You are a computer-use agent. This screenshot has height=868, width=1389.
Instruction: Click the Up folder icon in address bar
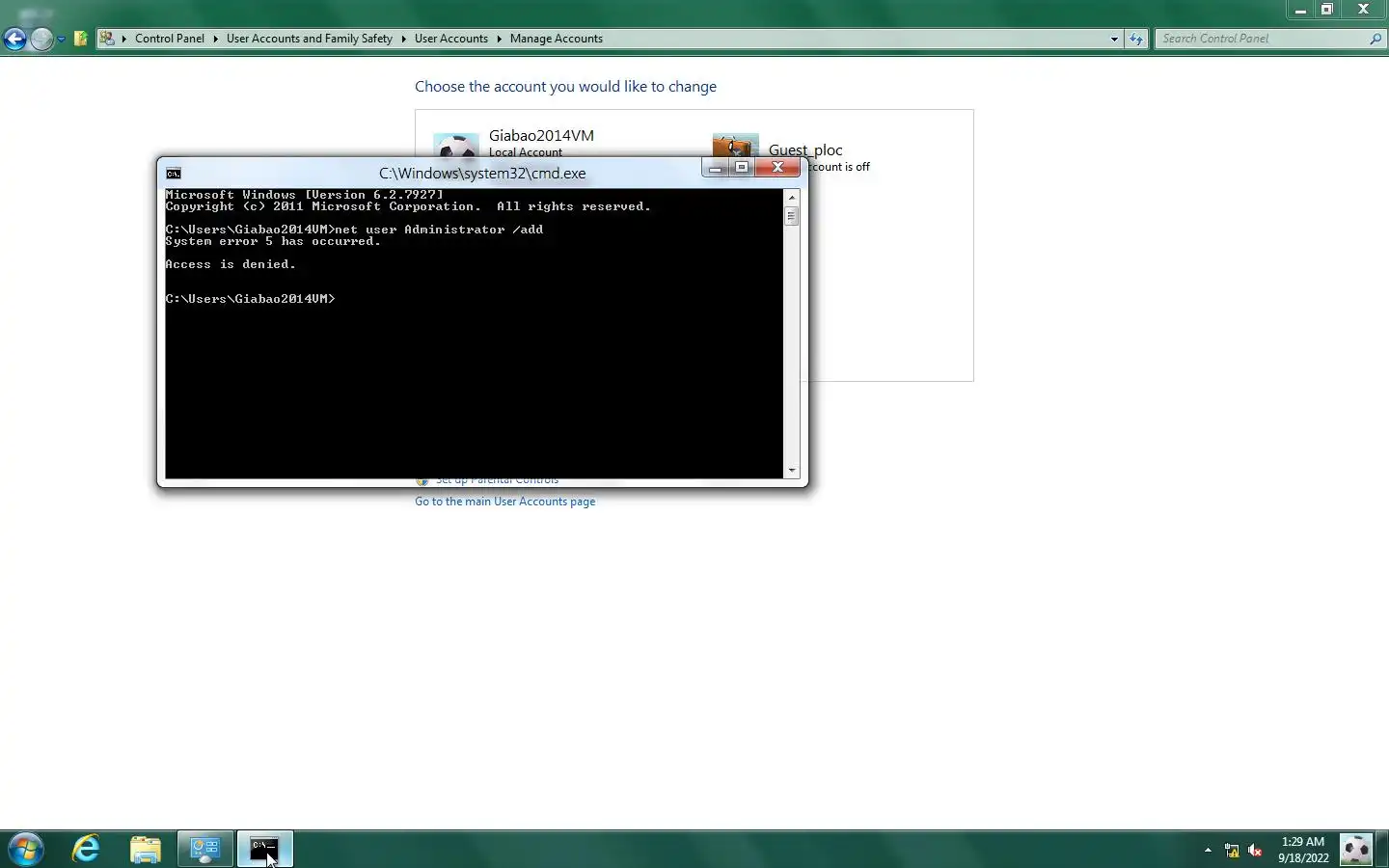81,39
